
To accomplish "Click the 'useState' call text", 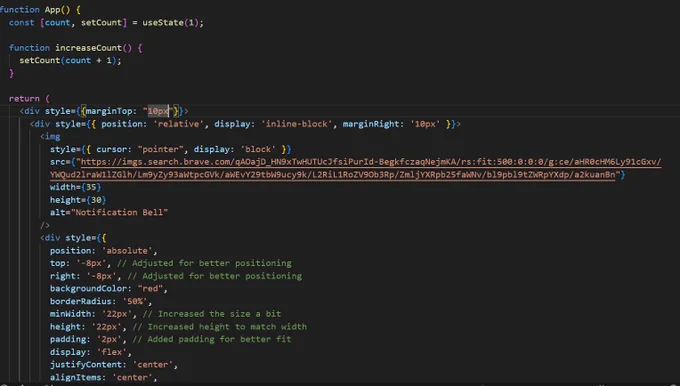I will click(x=163, y=23).
